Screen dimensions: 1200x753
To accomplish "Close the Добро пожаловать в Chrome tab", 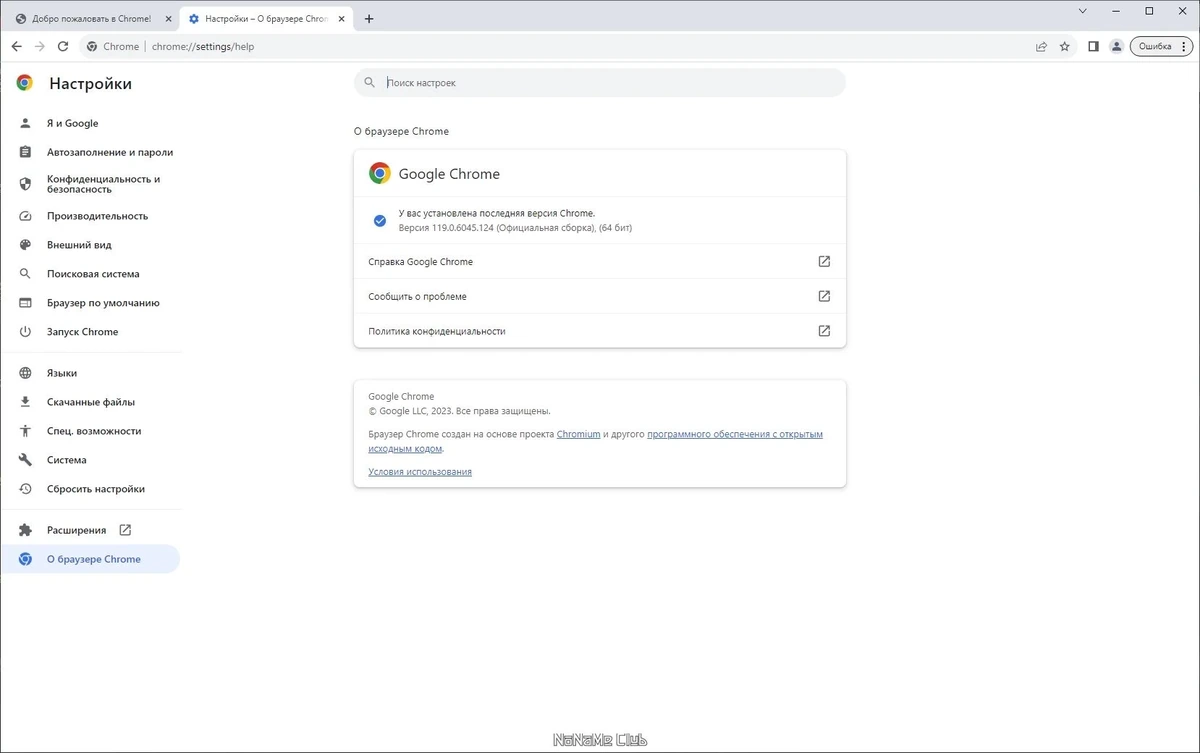I will pyautogui.click(x=168, y=19).
